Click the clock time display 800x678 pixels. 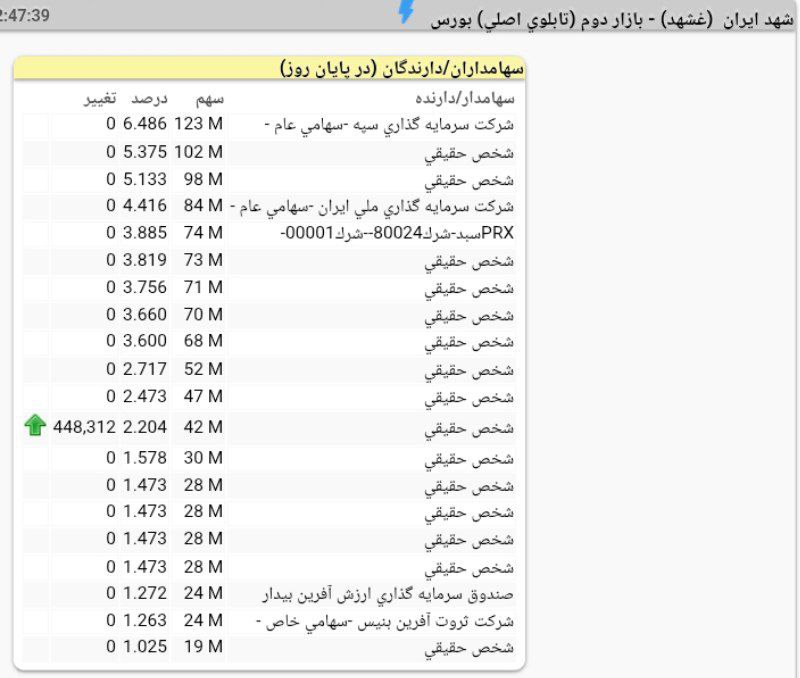25,16
